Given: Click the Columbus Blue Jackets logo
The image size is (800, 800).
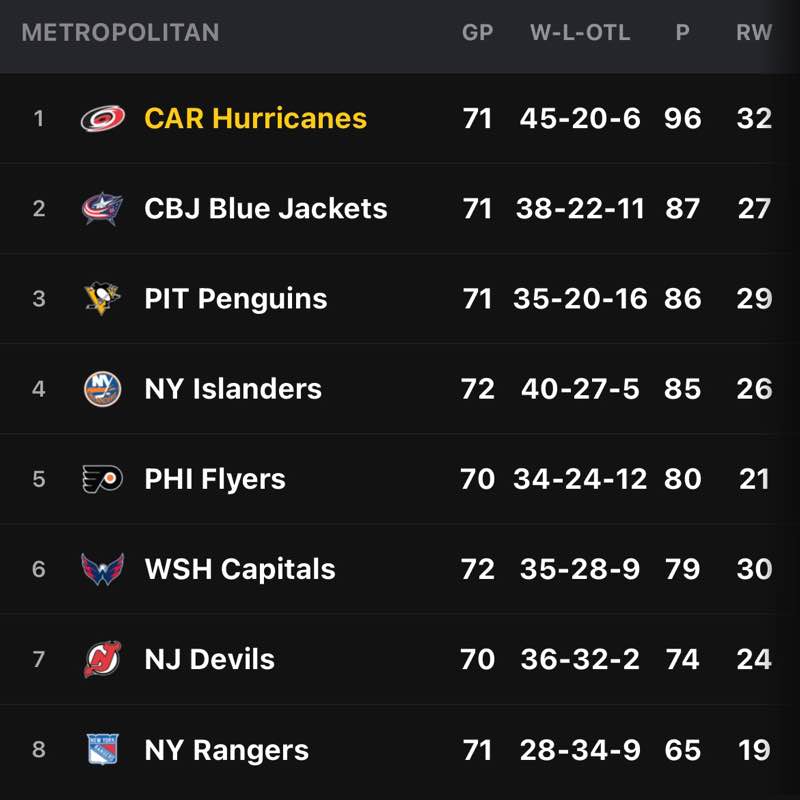Looking at the screenshot, I should [103, 209].
